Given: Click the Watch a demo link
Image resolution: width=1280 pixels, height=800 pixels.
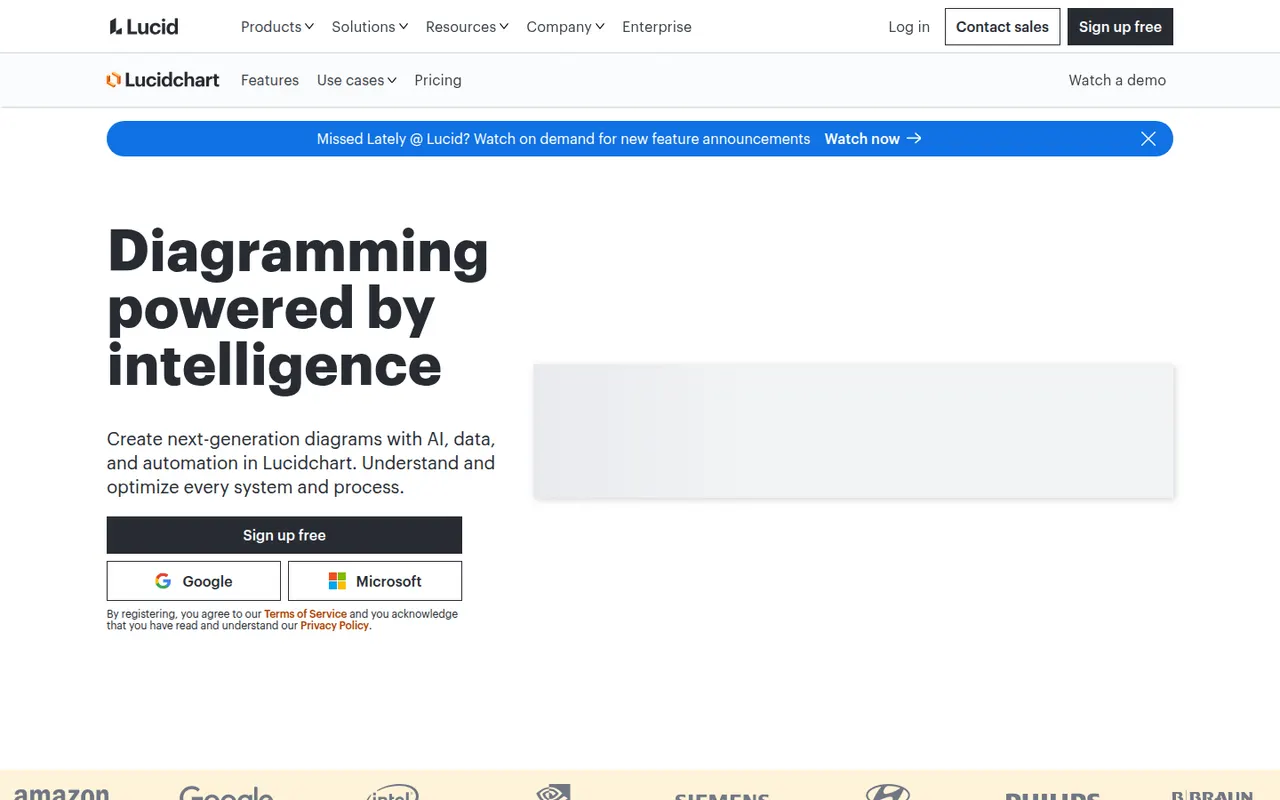Looking at the screenshot, I should tap(1117, 80).
